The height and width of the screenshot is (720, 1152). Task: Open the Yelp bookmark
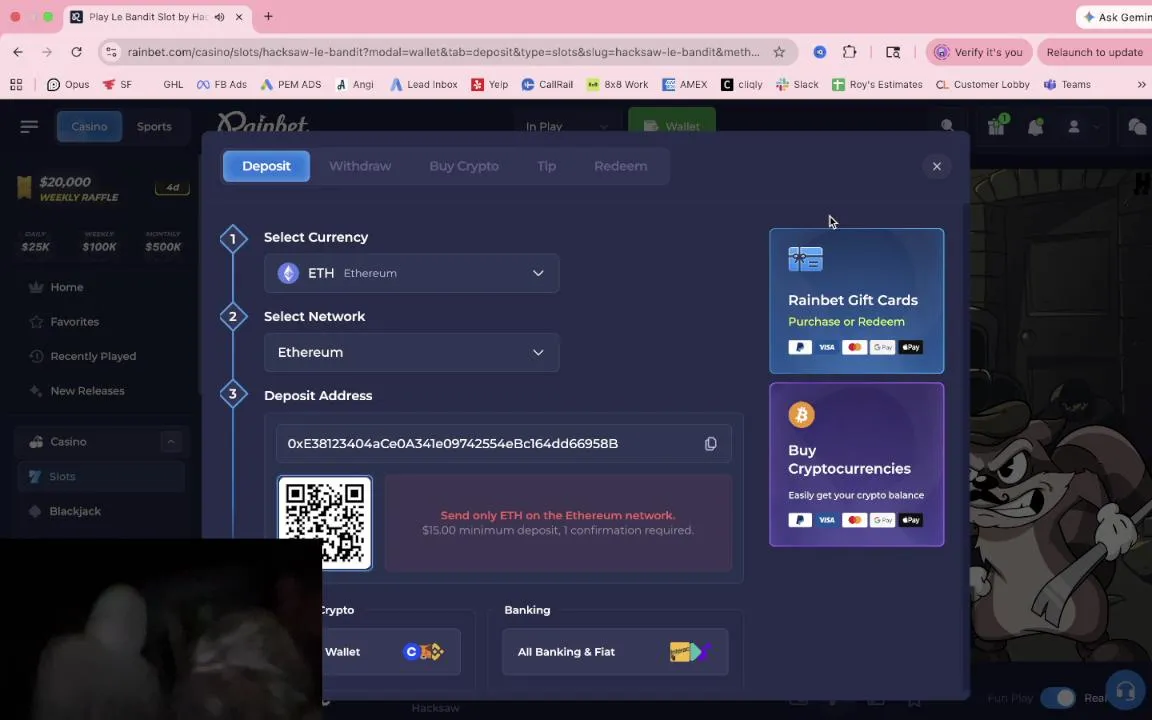(490, 84)
